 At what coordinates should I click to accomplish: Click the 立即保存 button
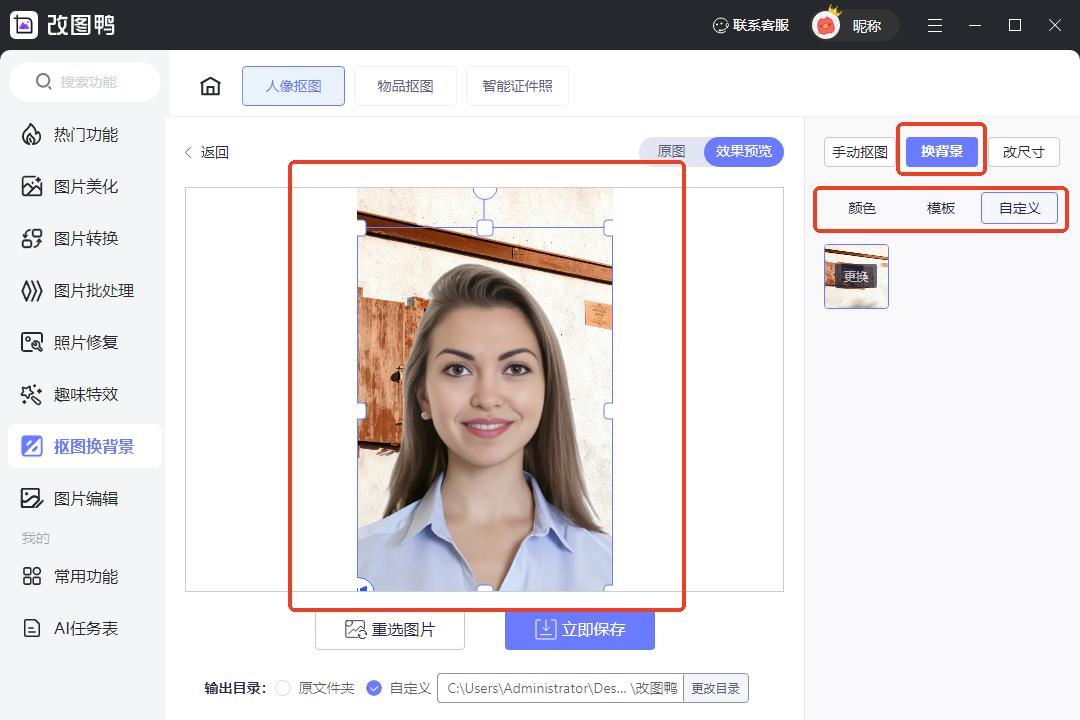pos(580,629)
